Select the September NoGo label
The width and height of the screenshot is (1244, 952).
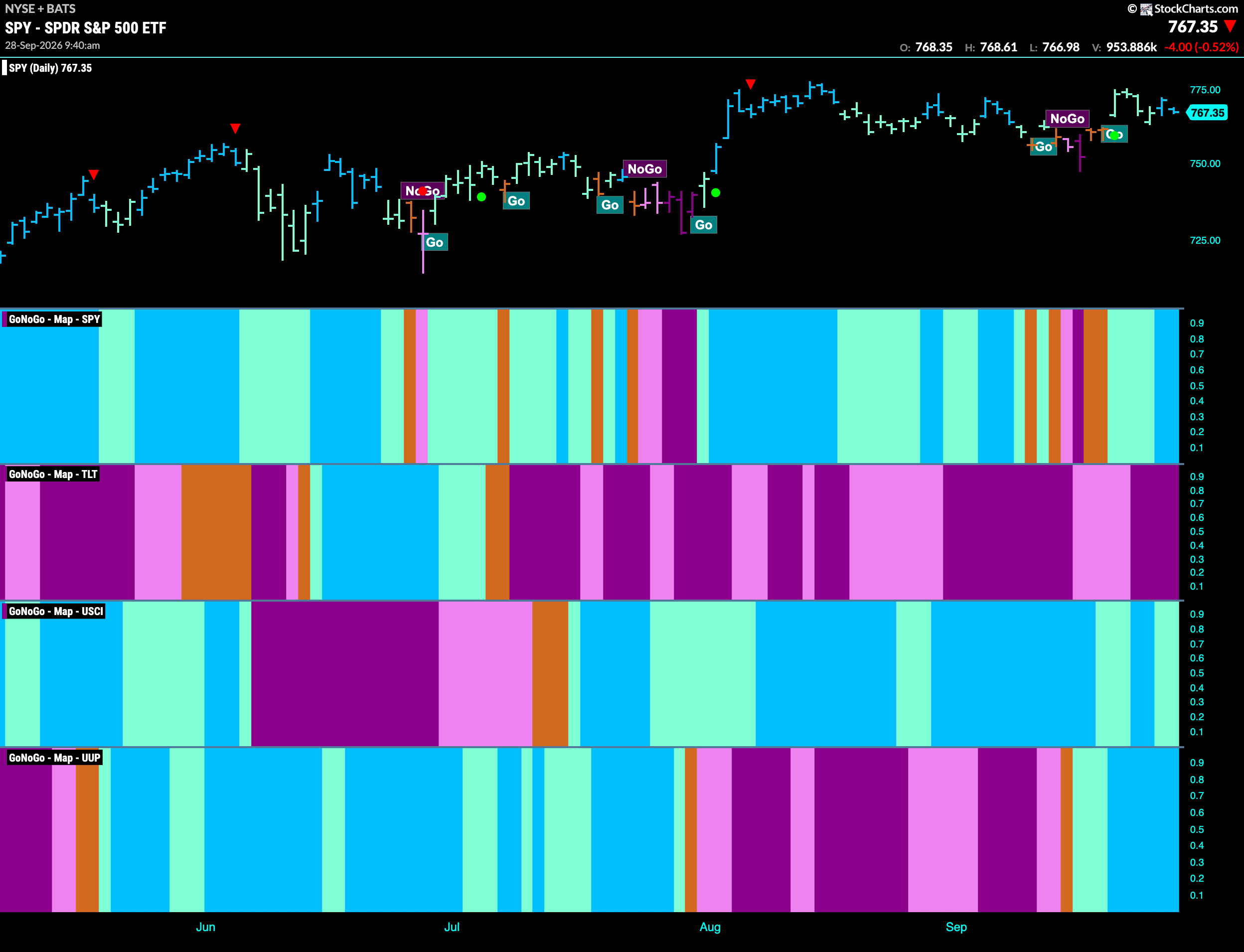(x=1067, y=119)
